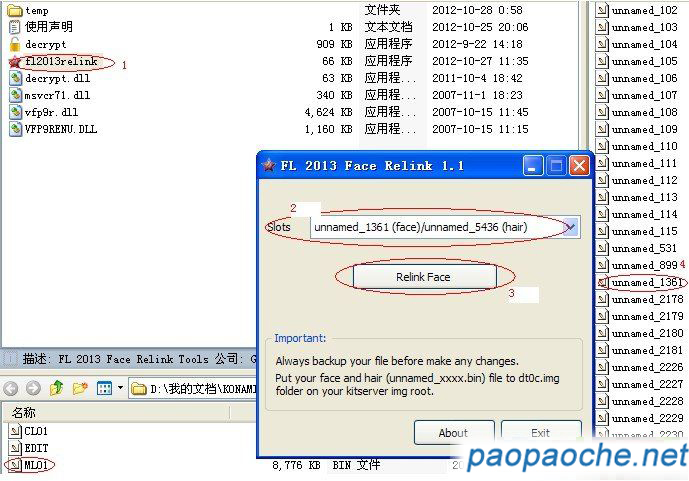Select the unnamed_1361 file name

[647, 282]
